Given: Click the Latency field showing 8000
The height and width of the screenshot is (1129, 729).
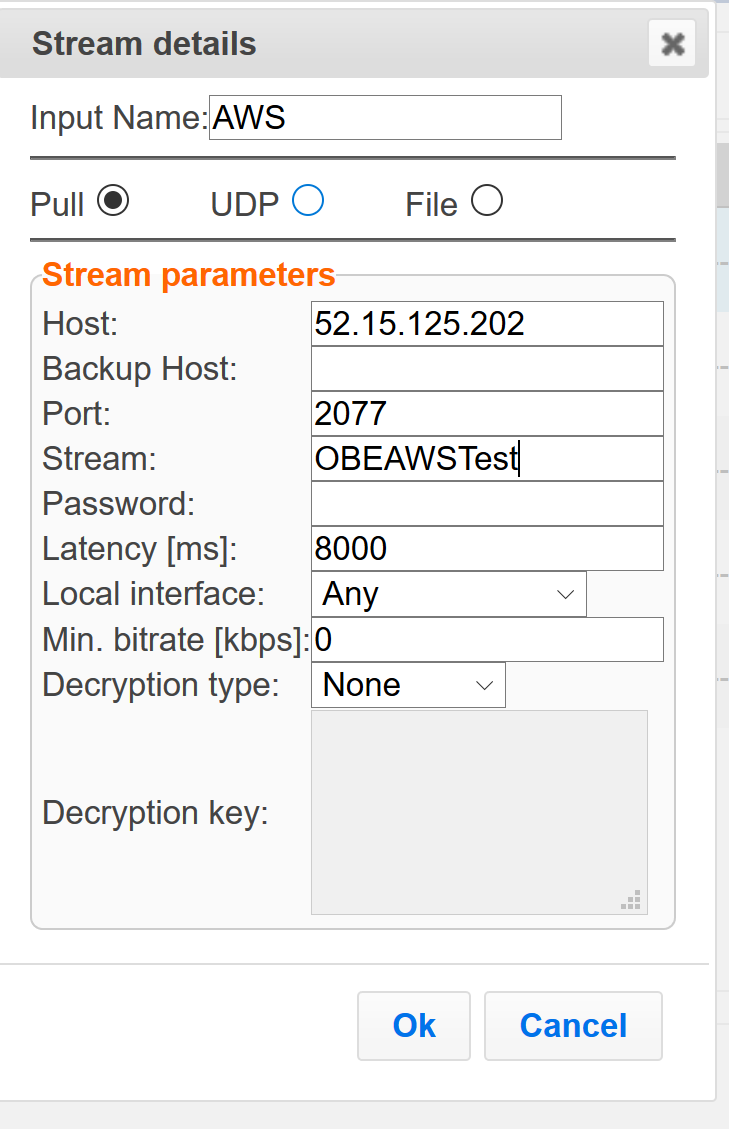Looking at the screenshot, I should coord(488,549).
